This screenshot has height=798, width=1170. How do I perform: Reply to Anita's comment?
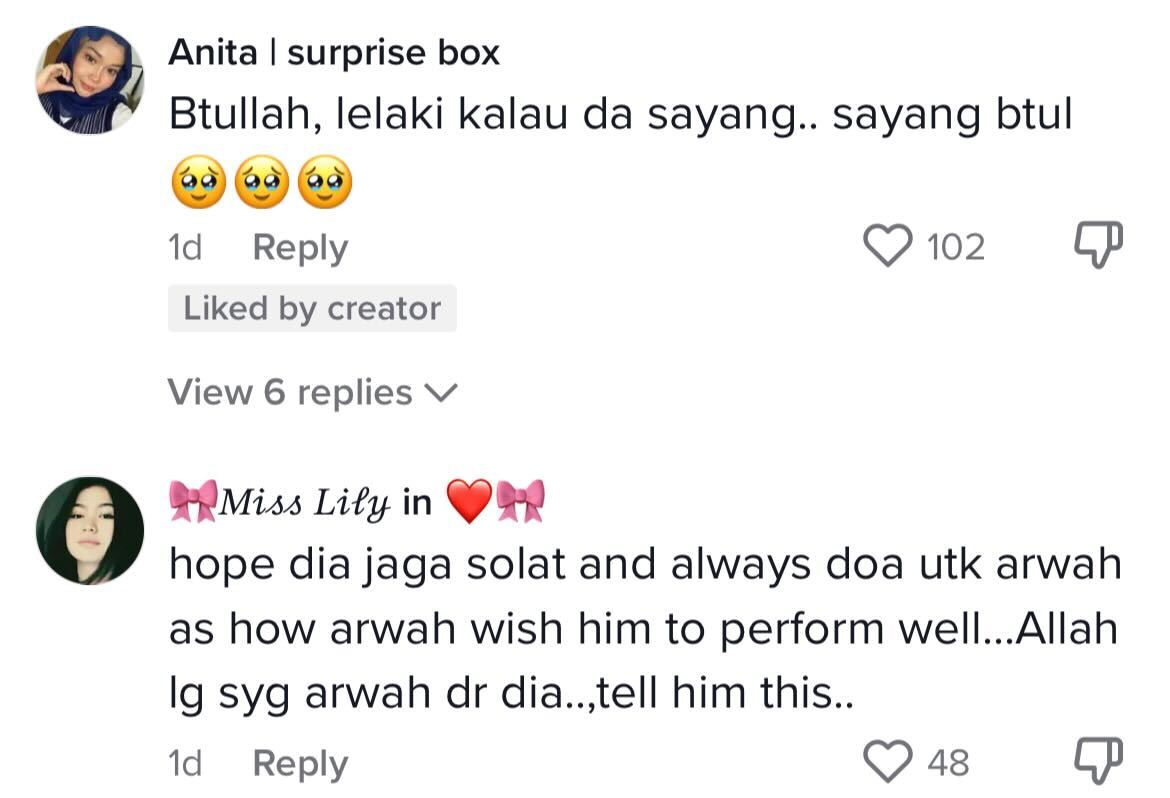pyautogui.click(x=300, y=247)
